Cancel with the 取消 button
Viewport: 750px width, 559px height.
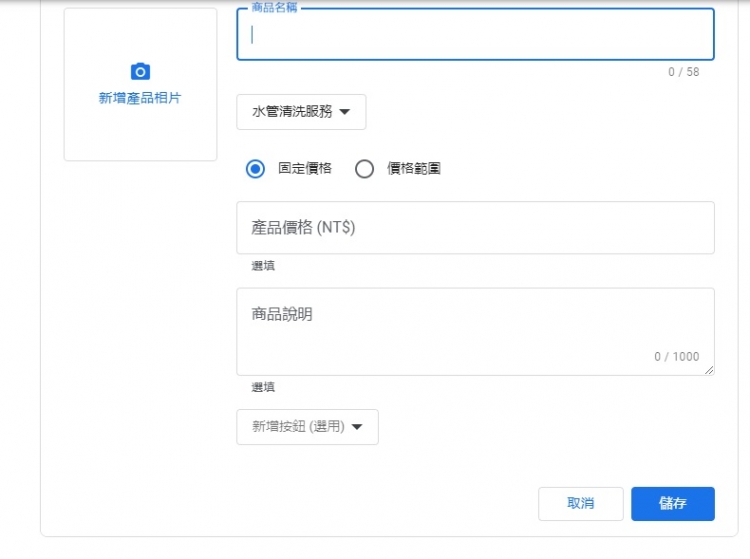tap(581, 504)
